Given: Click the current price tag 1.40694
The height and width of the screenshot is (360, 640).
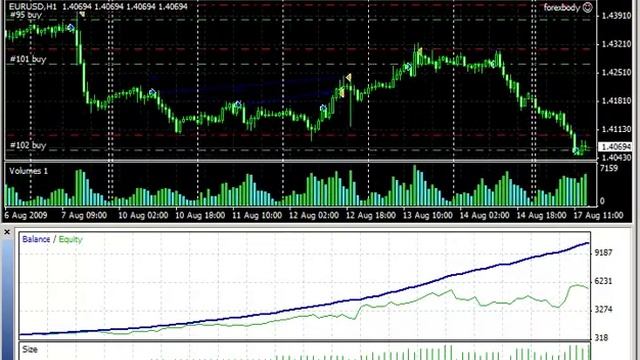Looking at the screenshot, I should click(x=615, y=147).
